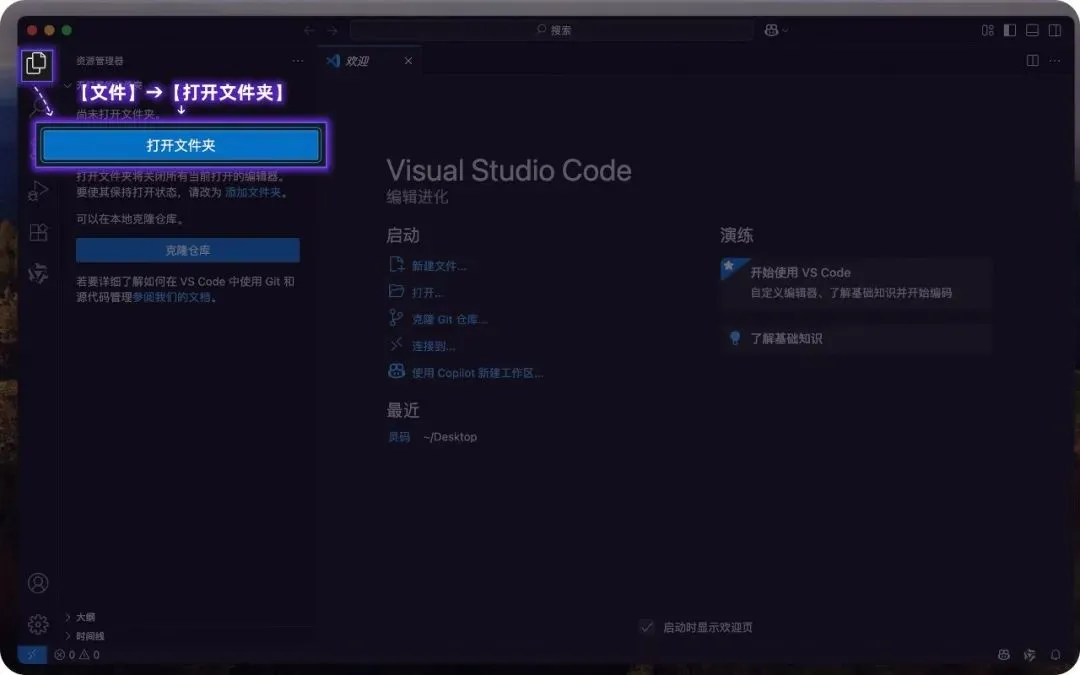This screenshot has width=1080, height=675.
Task: Uncheck 启动时显示欢迎页 checkbox
Action: point(646,627)
